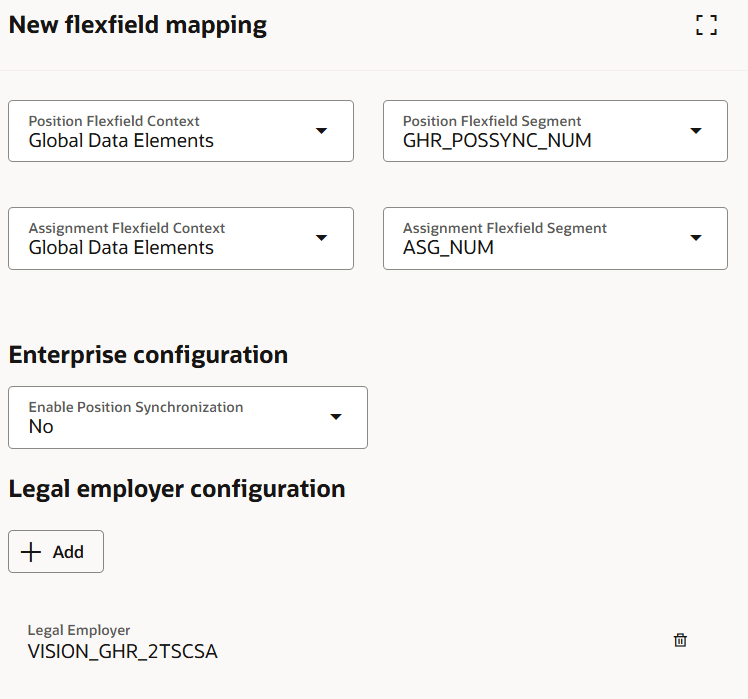Click the 'No' value for position synchronization
Image resolution: width=748 pixels, height=699 pixels.
(41, 427)
